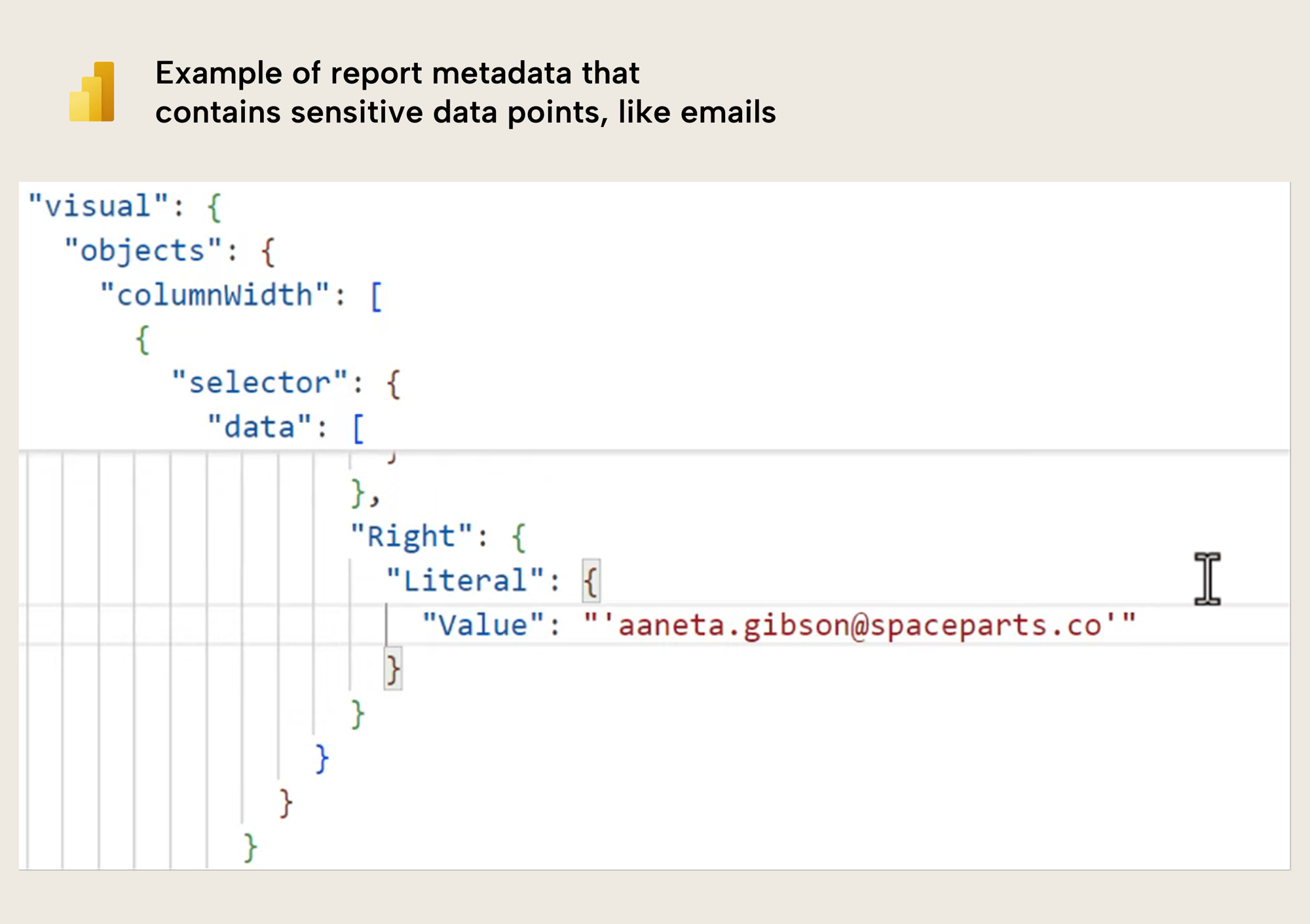Click the "Value" key
The height and width of the screenshot is (924, 1310).
(483, 625)
